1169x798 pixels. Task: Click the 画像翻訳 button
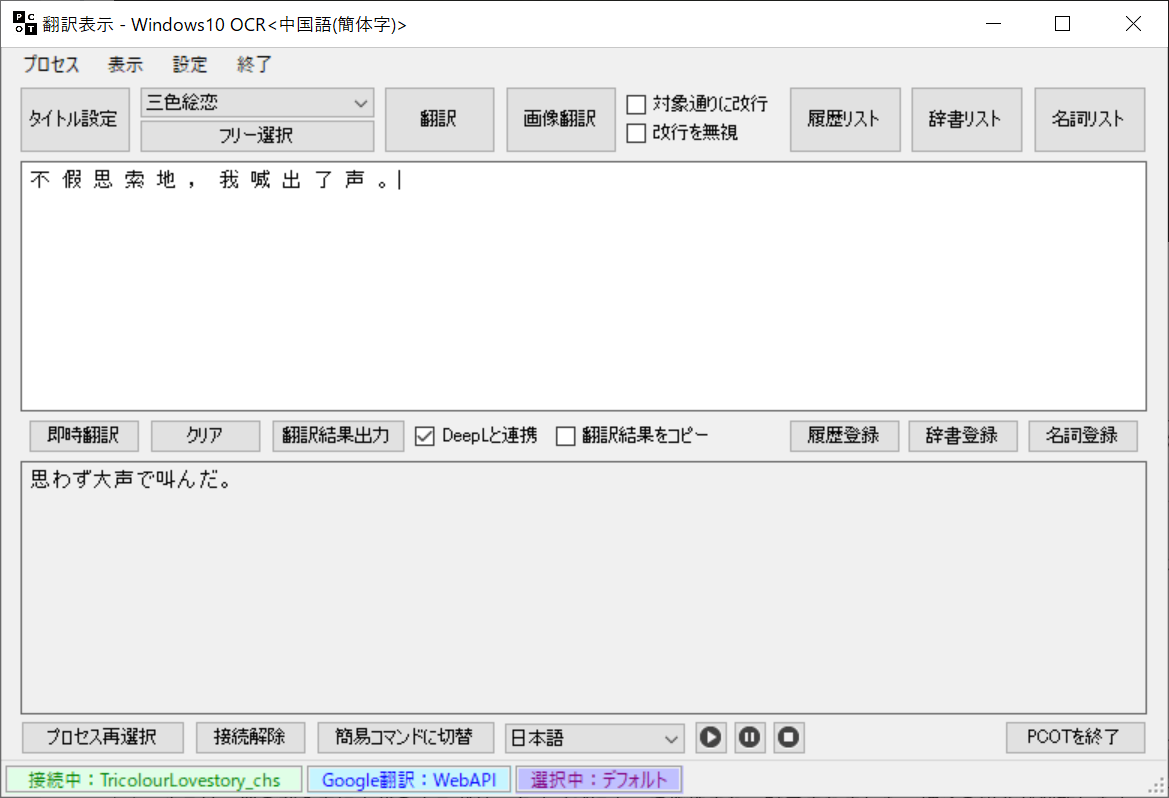[561, 119]
